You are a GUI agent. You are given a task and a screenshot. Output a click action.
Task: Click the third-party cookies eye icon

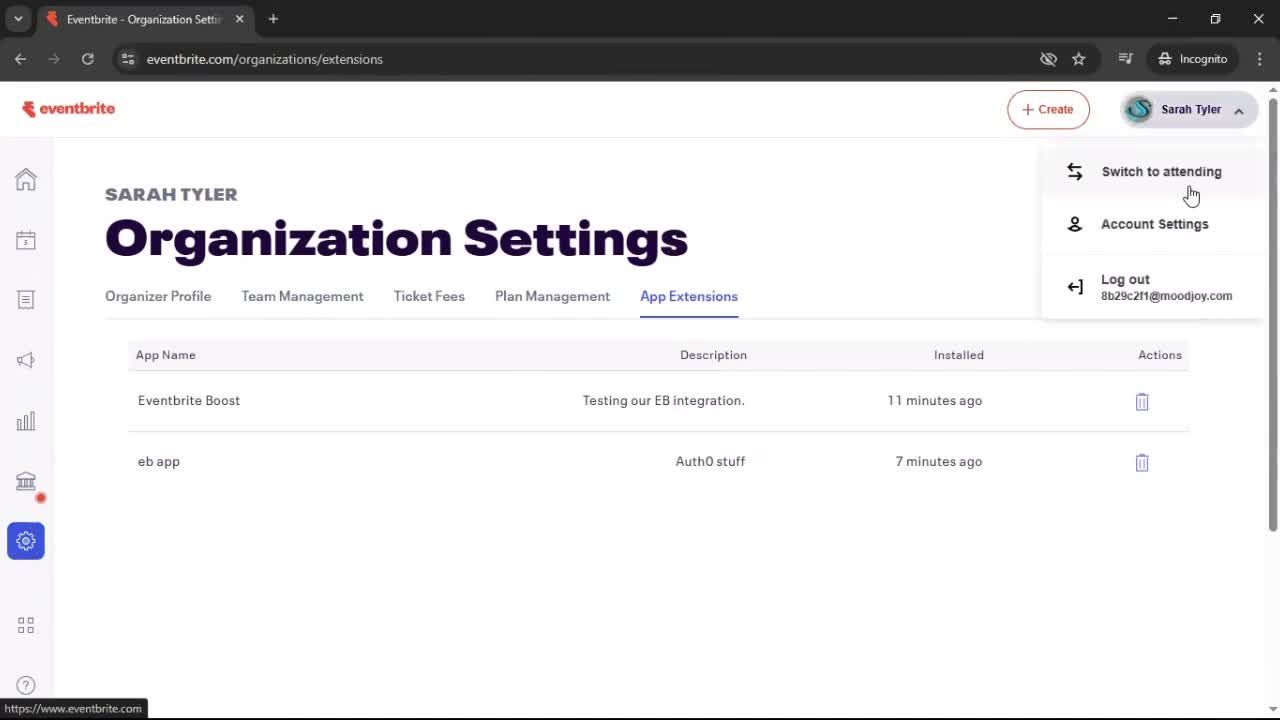(1048, 59)
